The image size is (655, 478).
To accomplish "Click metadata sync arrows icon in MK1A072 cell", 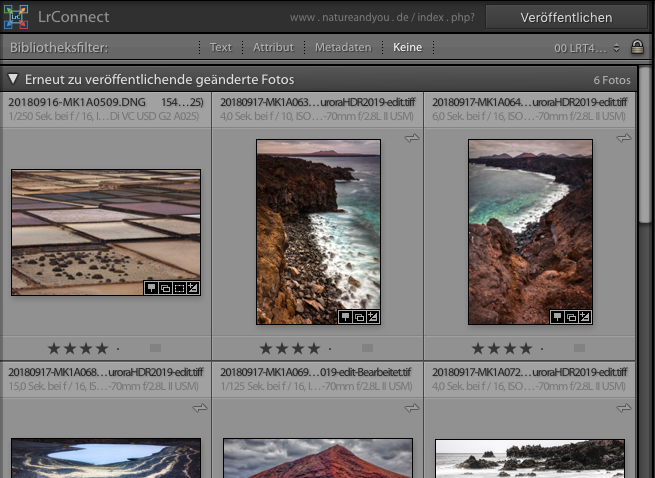I will (x=624, y=408).
